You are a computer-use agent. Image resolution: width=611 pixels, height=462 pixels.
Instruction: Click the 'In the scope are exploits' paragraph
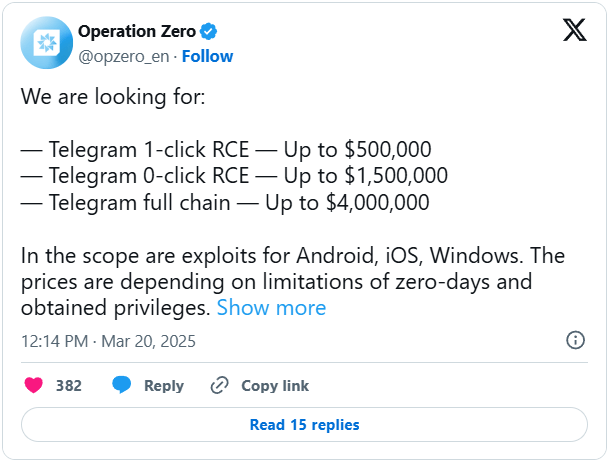point(293,282)
